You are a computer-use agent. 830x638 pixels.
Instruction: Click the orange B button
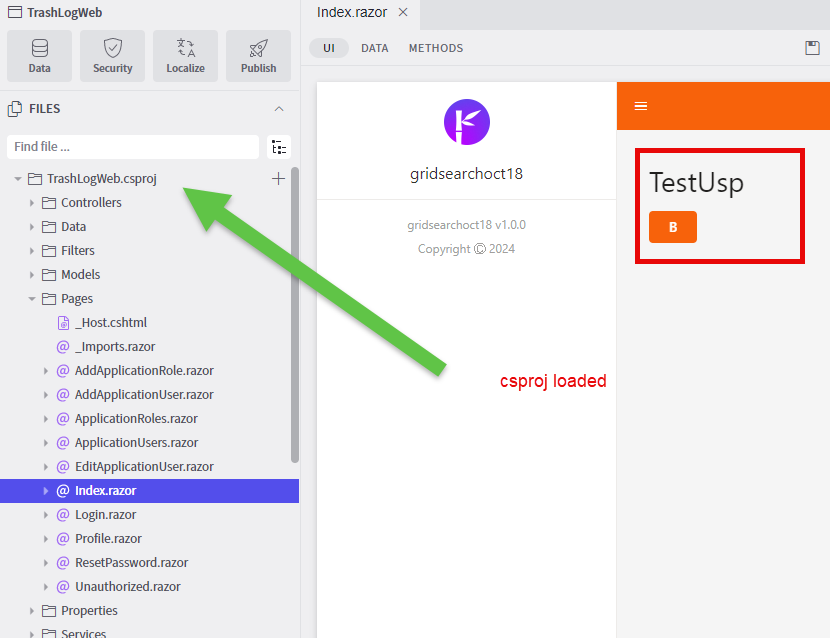tap(672, 227)
